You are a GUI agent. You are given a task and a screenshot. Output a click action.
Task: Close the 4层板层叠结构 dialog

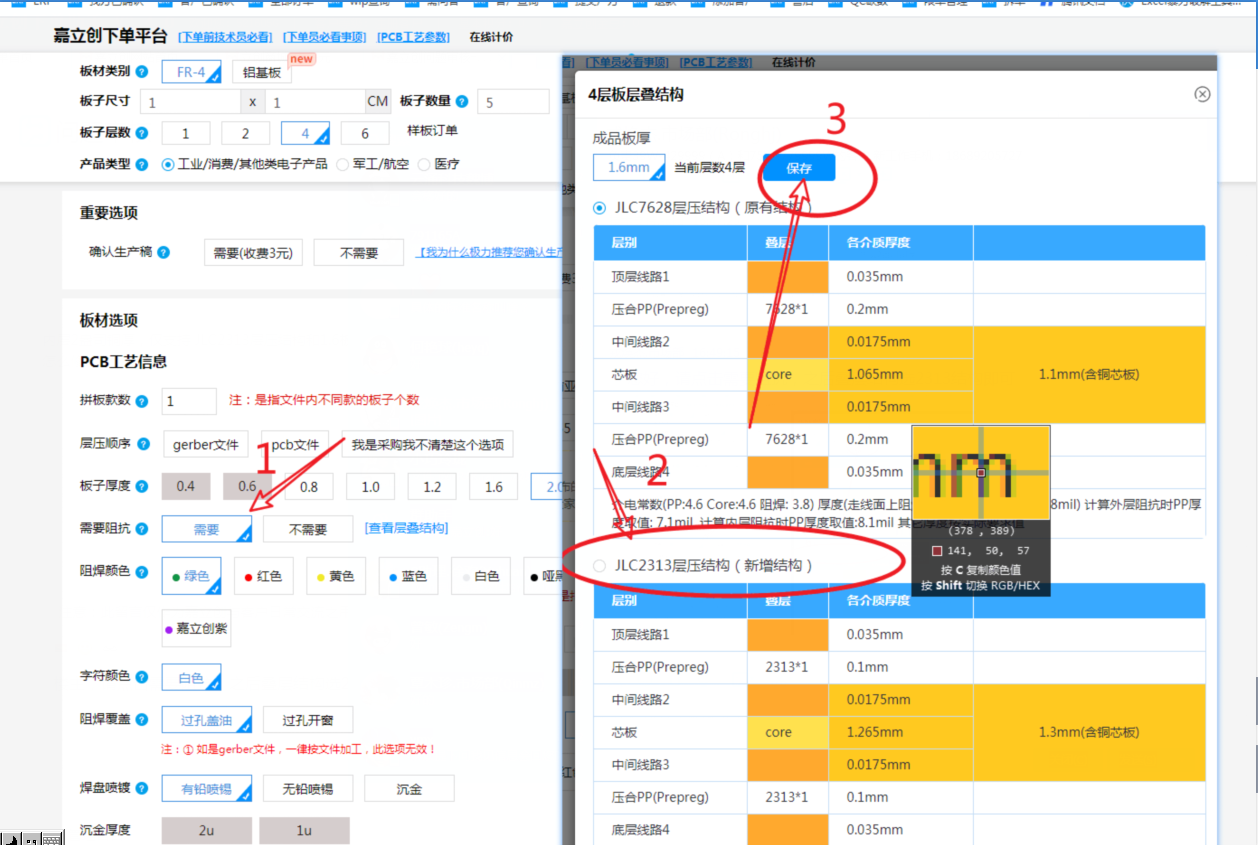1202,94
